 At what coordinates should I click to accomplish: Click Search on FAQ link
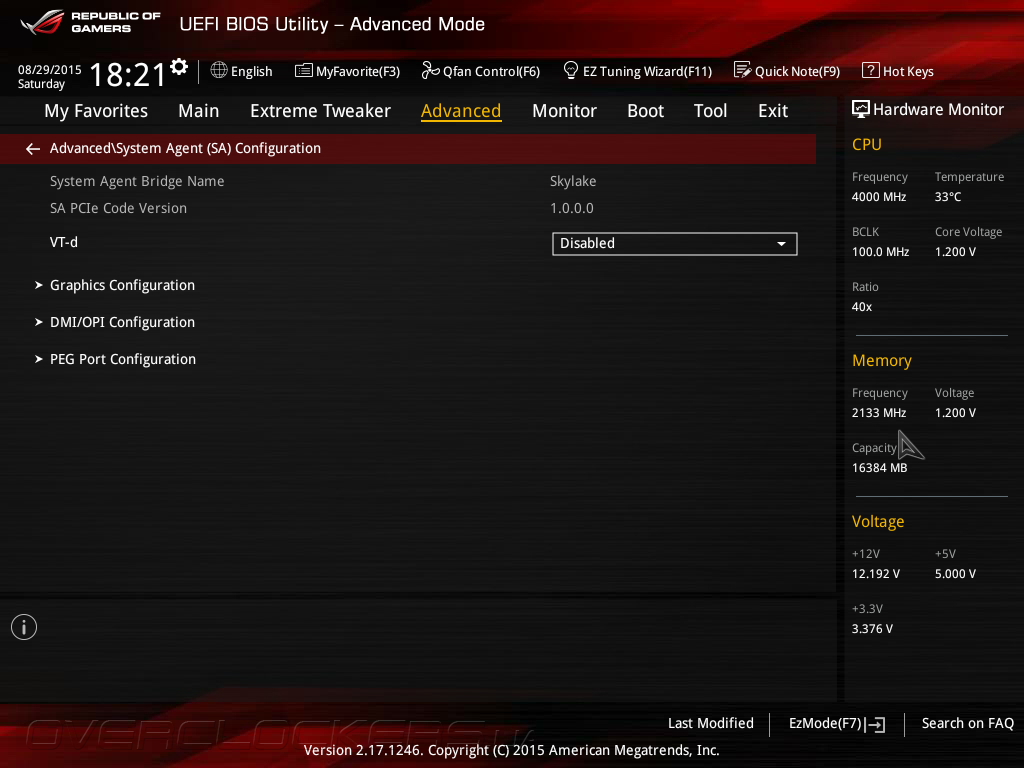click(967, 723)
